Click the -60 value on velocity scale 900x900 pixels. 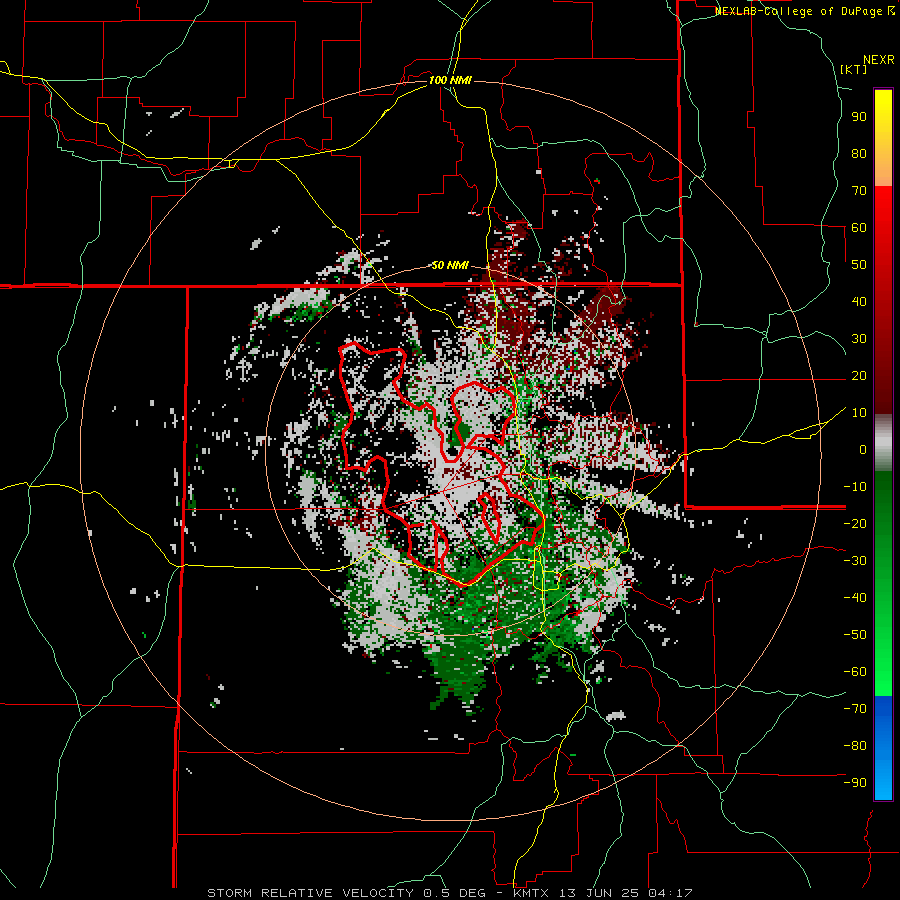click(855, 672)
